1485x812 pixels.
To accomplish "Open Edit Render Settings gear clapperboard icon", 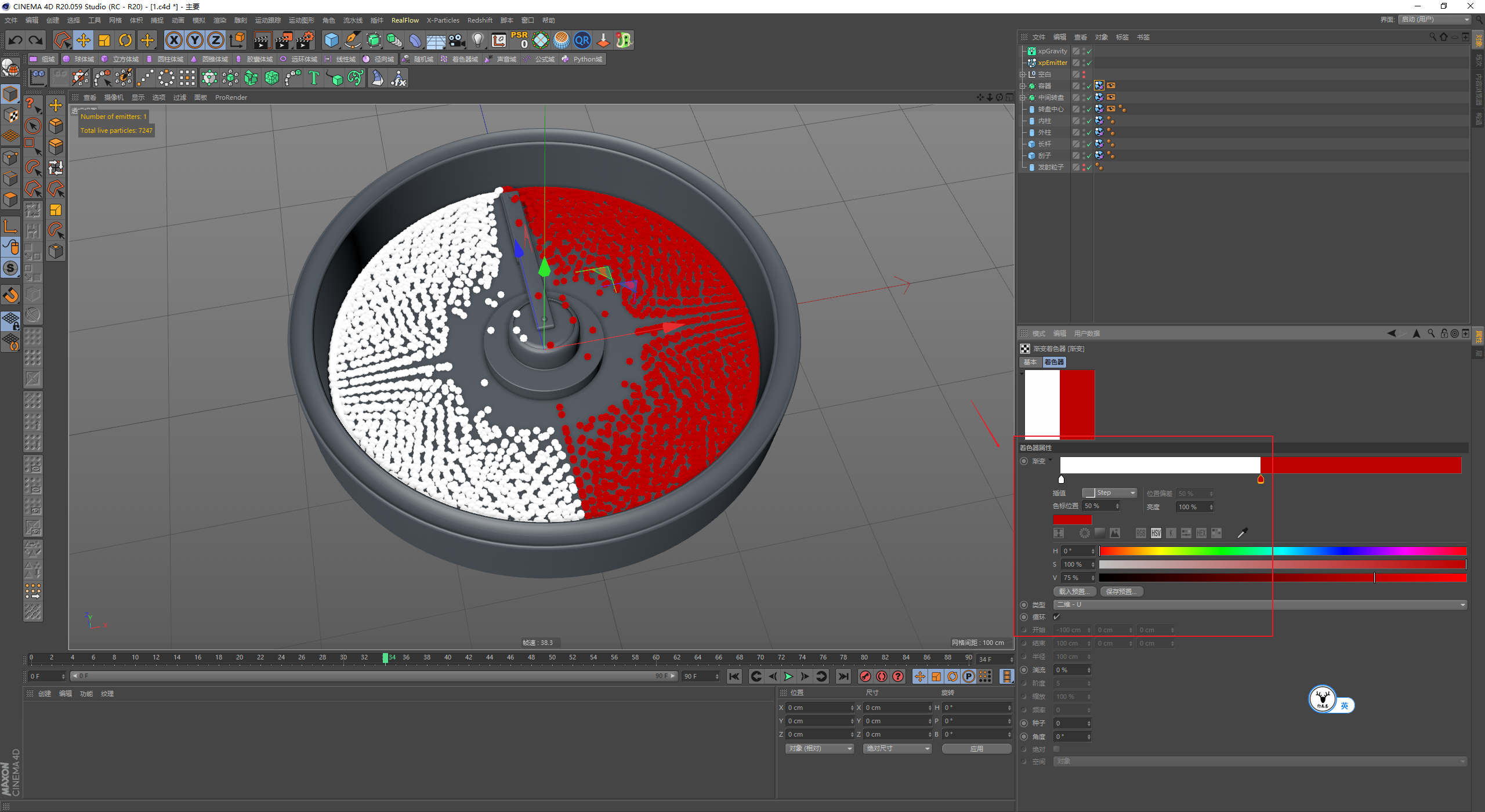I will 305,40.
